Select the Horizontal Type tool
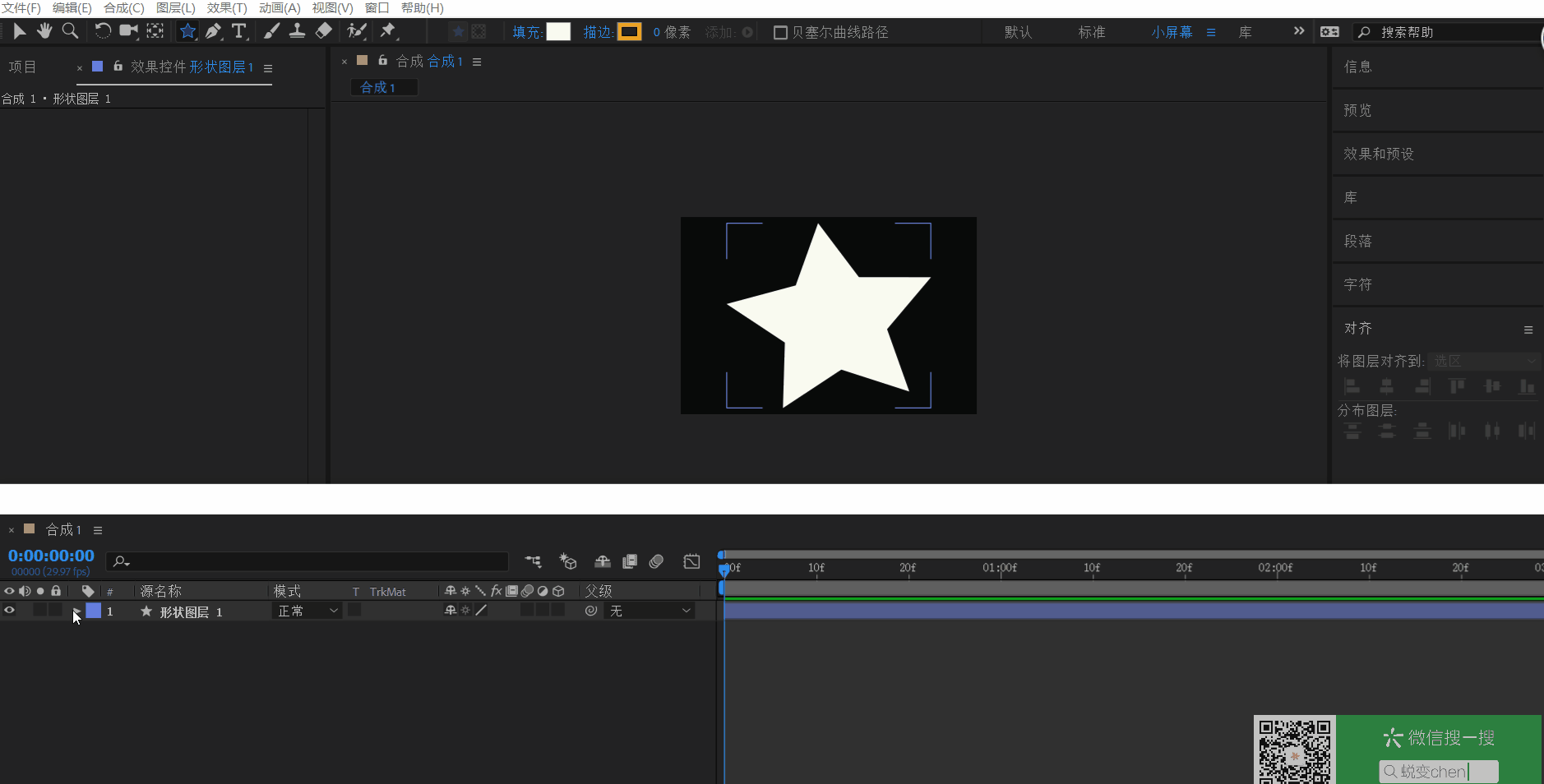Screen dimensions: 1544x784 pos(238,31)
